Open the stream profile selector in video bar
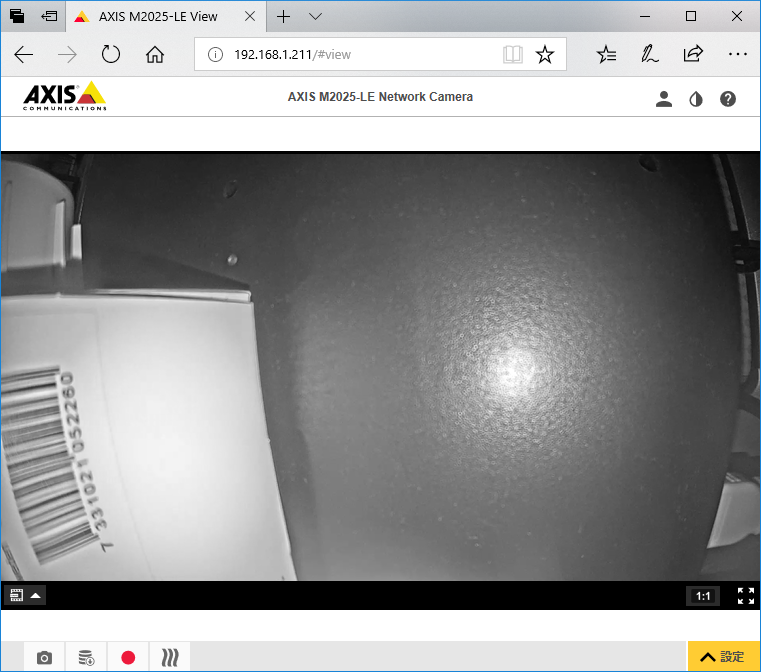The image size is (761, 672). coord(25,595)
